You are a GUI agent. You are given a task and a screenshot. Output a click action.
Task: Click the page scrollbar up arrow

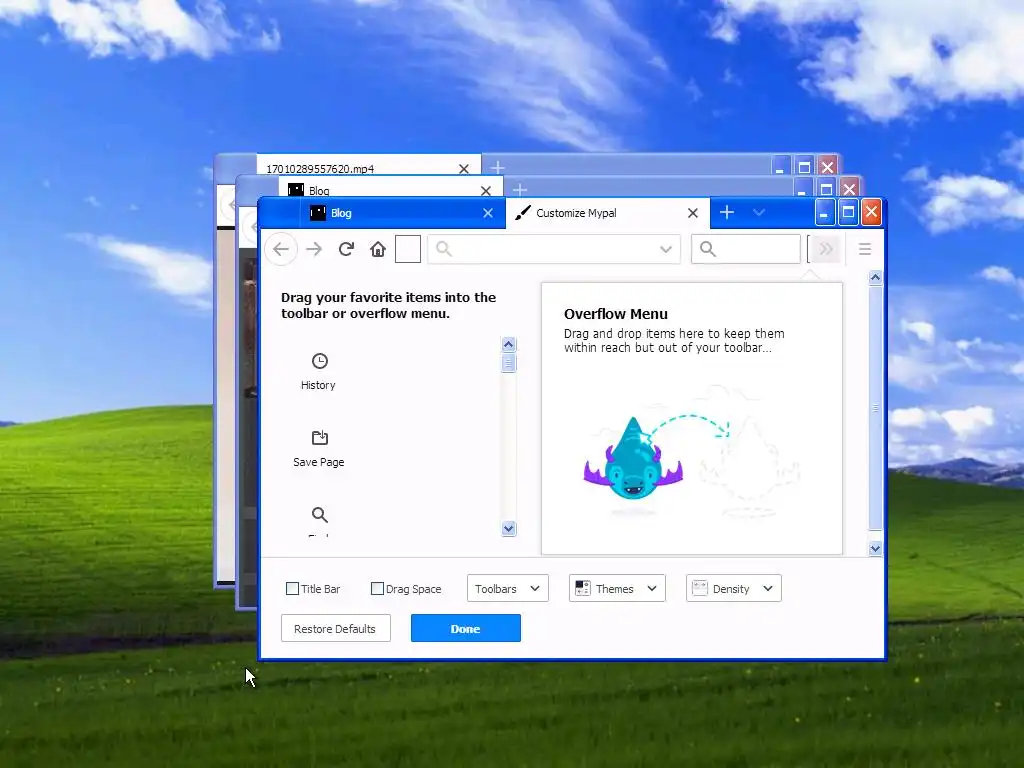click(876, 278)
